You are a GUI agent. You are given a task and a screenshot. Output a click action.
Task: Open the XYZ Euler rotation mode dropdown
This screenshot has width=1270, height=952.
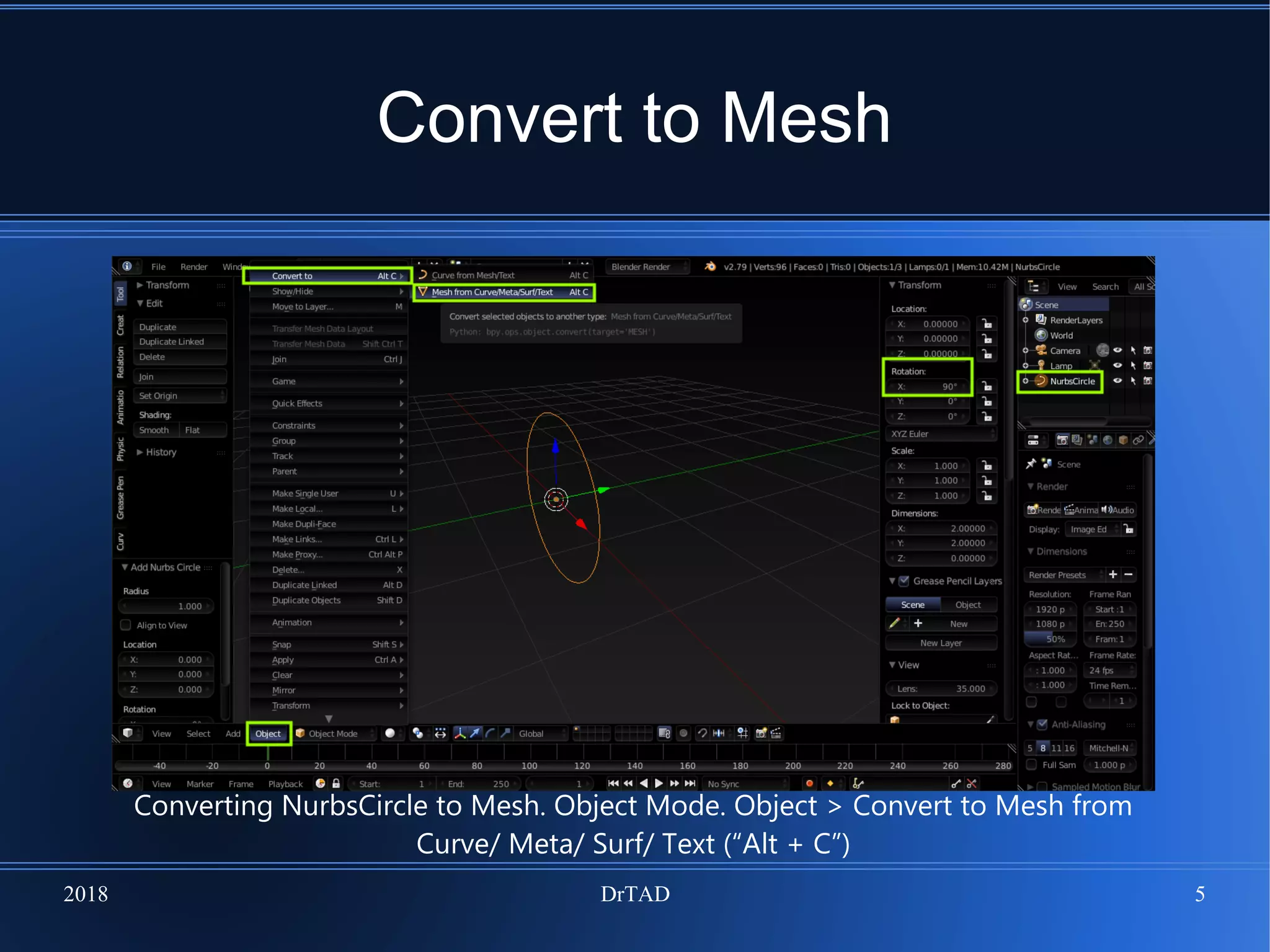[x=941, y=434]
